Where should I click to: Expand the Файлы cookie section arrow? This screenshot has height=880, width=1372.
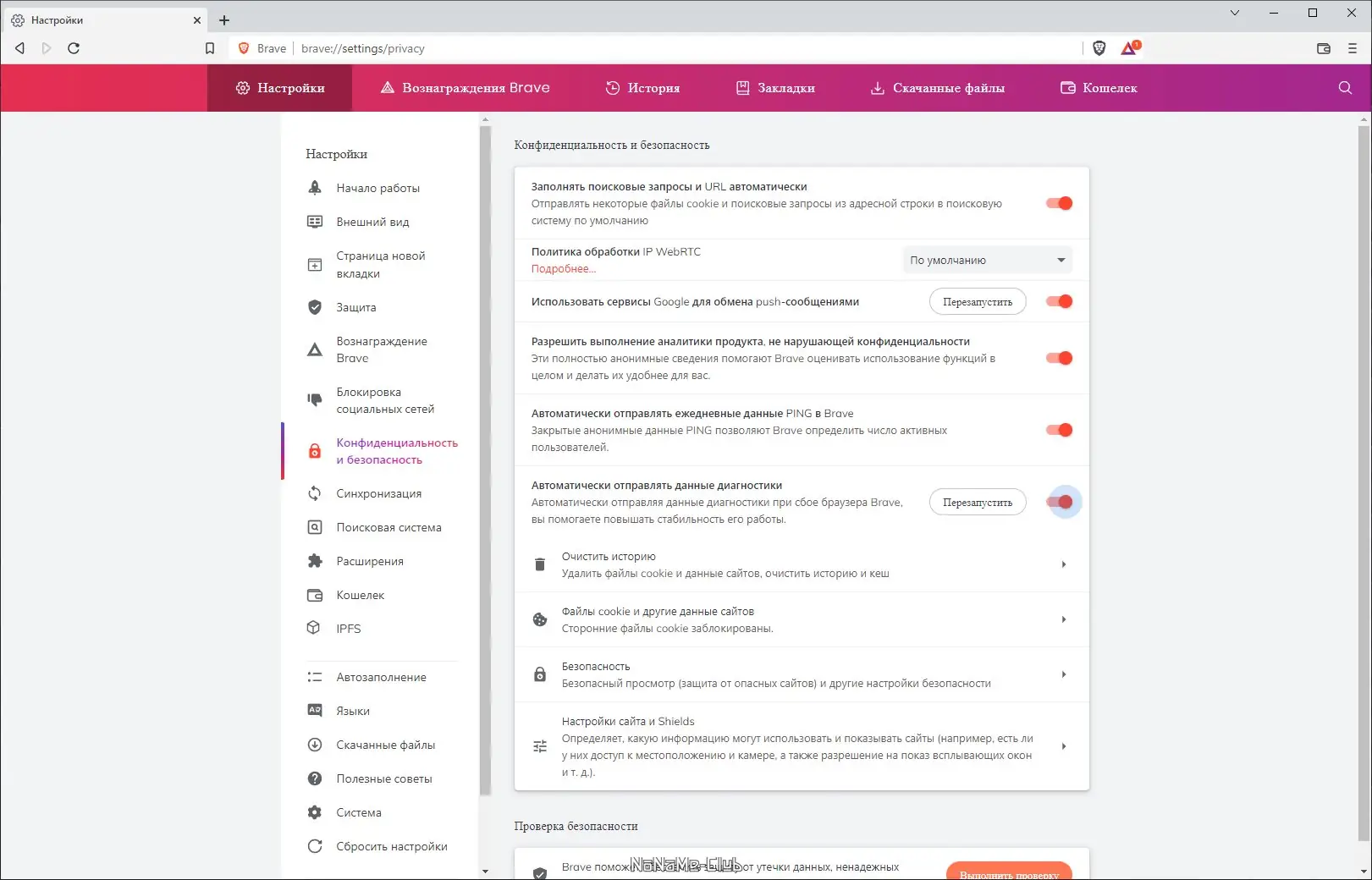click(x=1064, y=619)
